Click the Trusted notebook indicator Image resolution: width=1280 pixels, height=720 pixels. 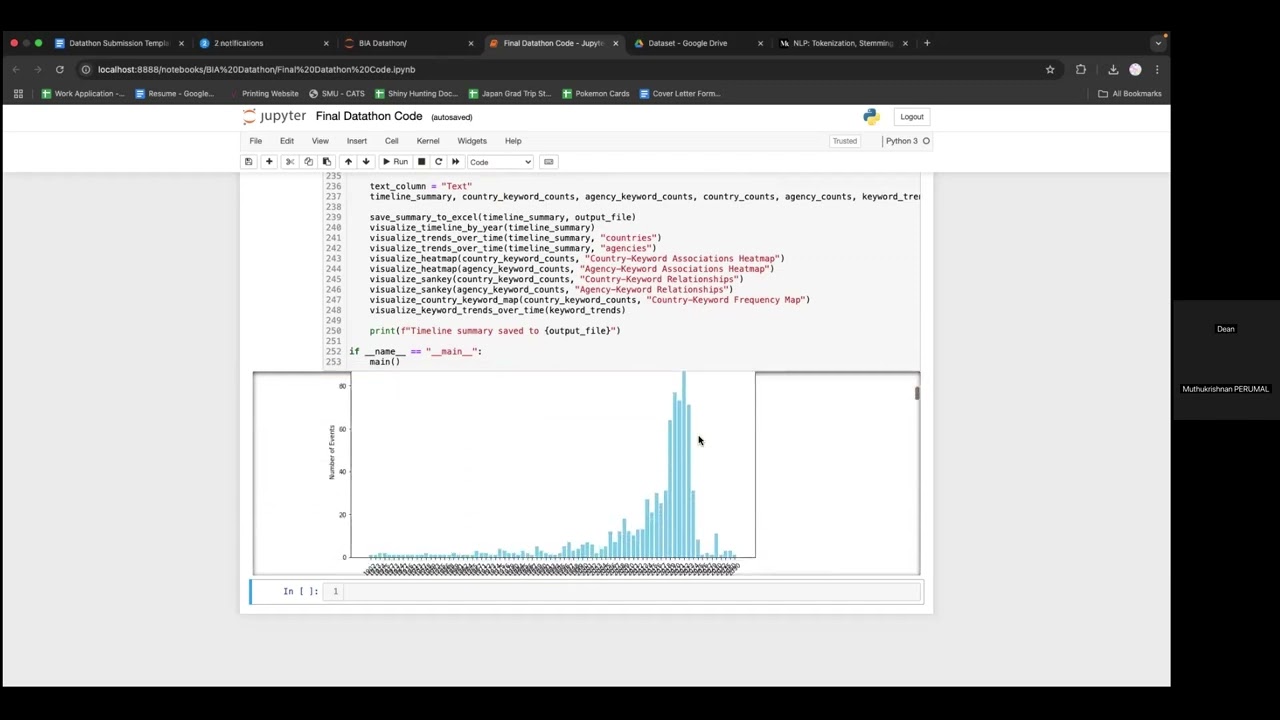845,141
